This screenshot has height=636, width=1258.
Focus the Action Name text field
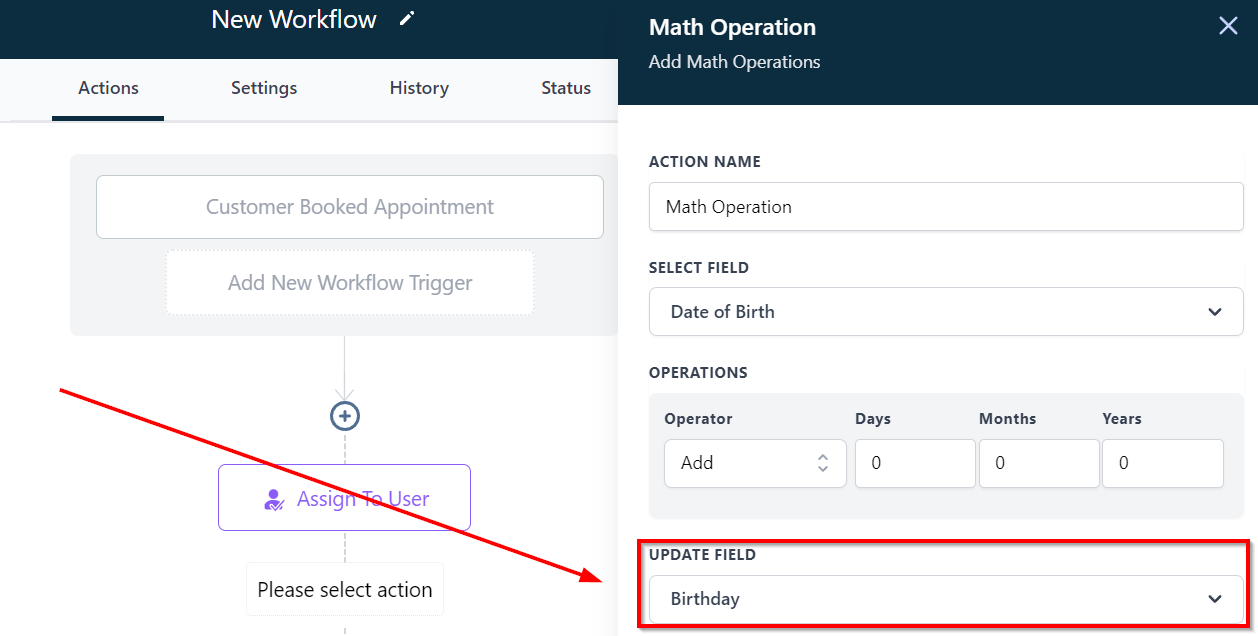(x=946, y=207)
